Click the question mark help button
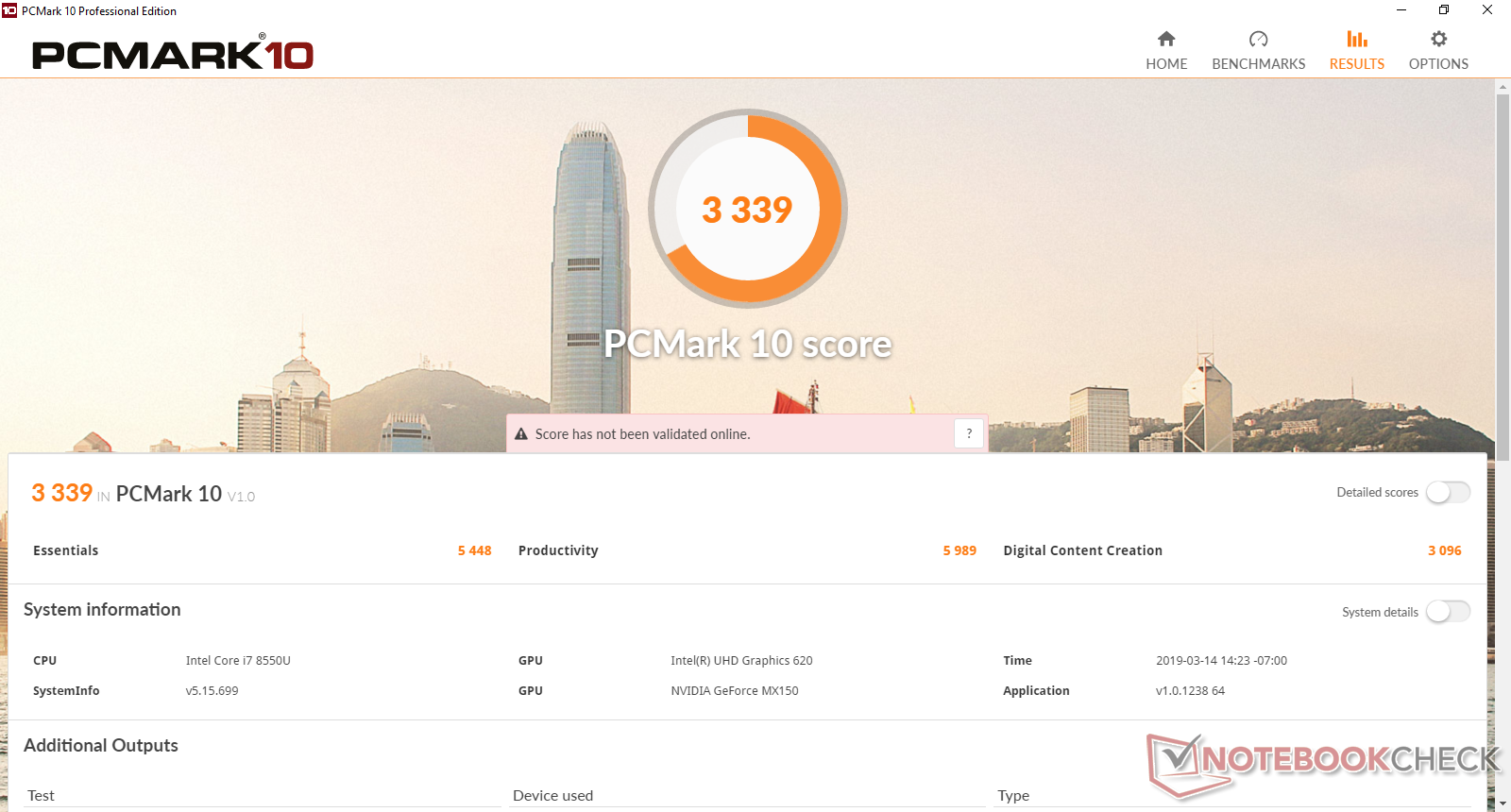Image resolution: width=1511 pixels, height=812 pixels. click(969, 433)
